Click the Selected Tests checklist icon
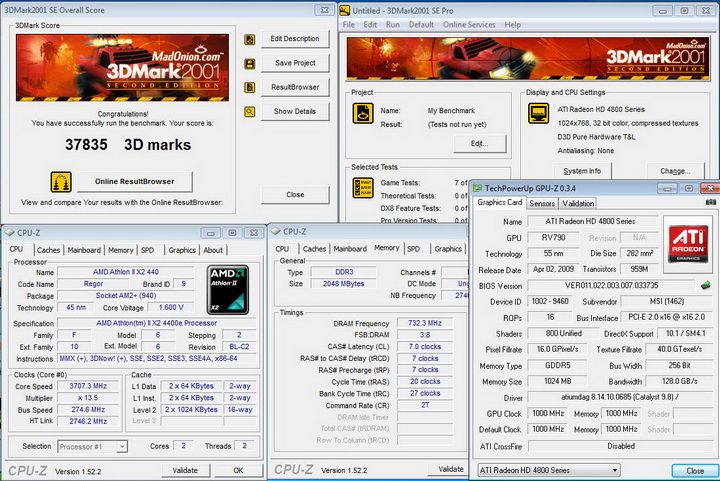 click(x=363, y=188)
